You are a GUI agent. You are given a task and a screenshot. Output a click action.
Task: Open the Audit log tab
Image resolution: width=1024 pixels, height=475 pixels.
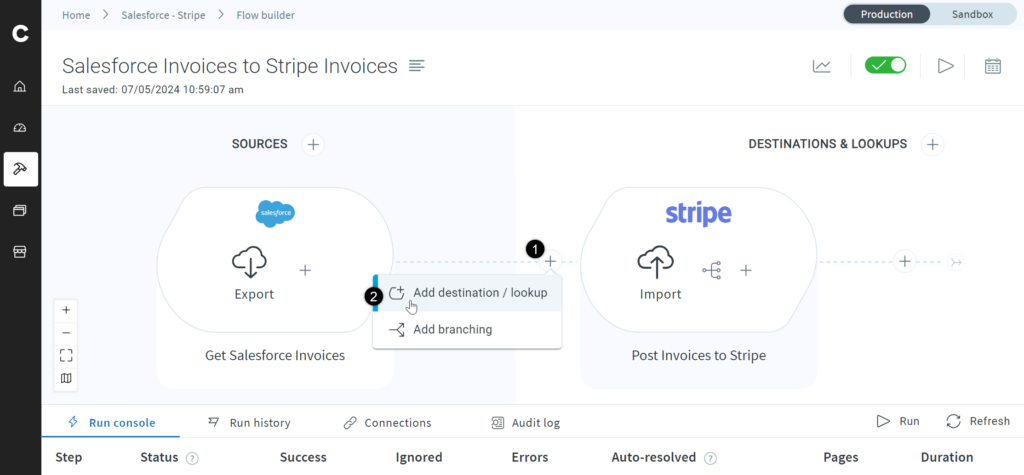(x=526, y=422)
